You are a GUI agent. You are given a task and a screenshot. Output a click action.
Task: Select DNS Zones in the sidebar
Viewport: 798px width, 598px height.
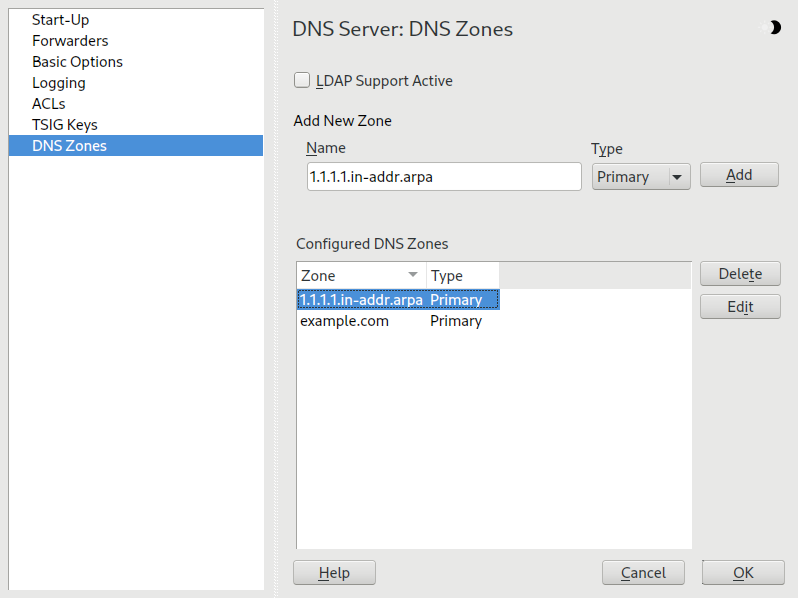coord(69,146)
